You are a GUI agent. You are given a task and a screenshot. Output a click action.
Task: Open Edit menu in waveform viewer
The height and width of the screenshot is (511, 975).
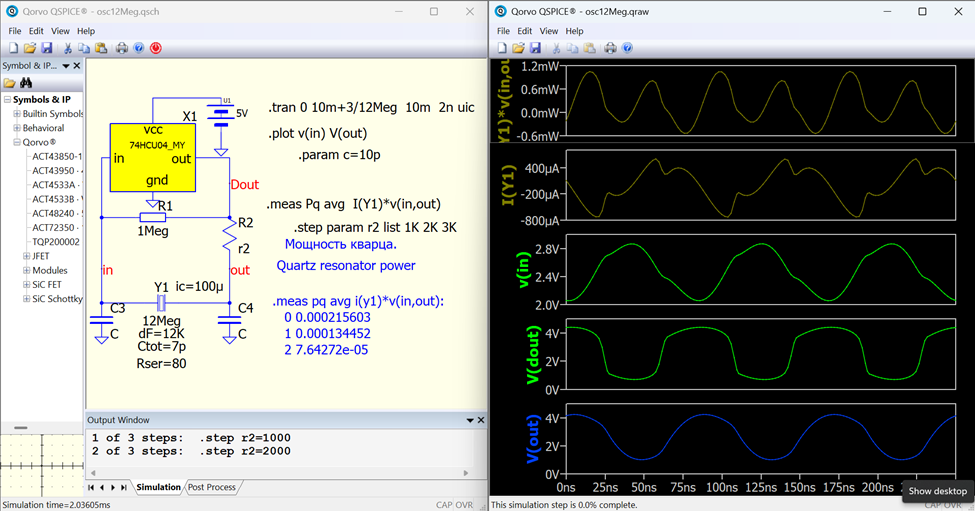point(525,31)
